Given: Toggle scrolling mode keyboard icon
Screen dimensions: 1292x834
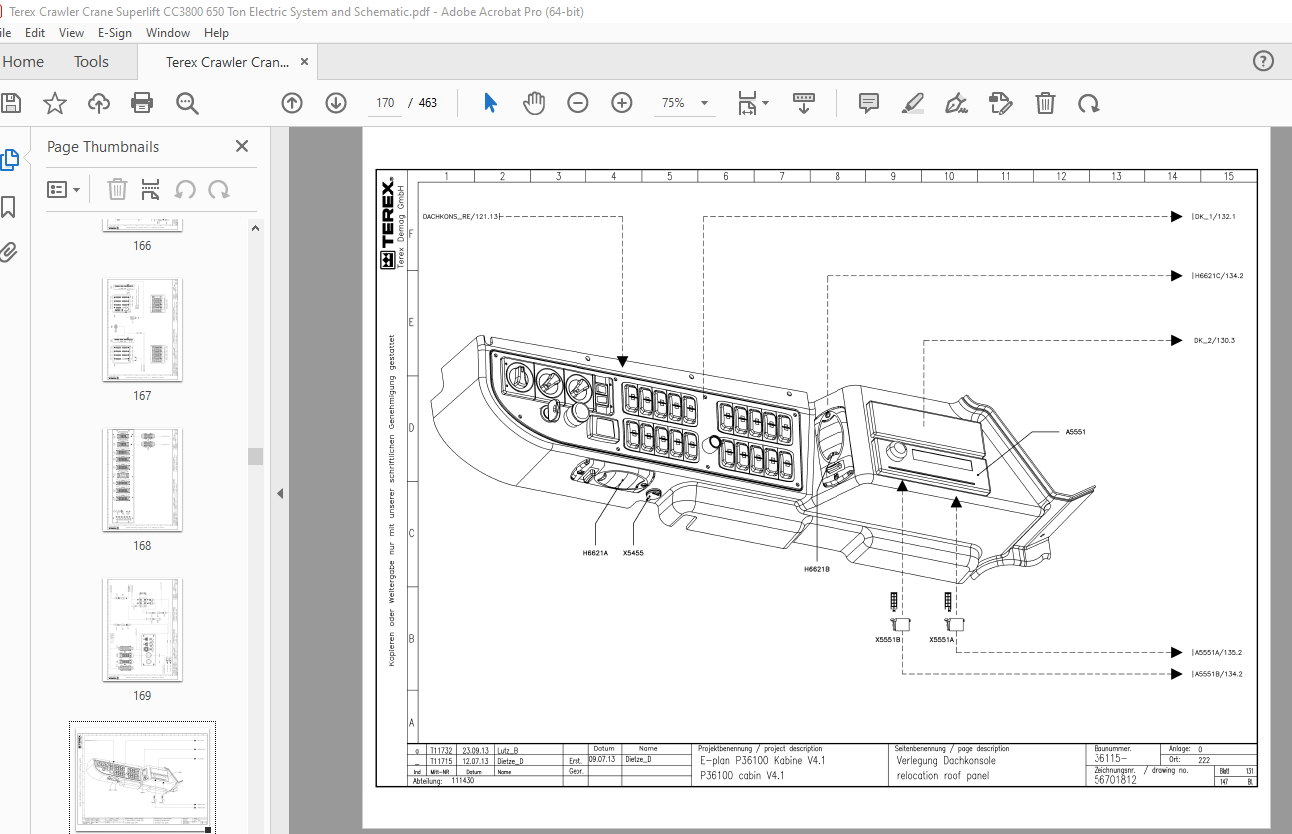Looking at the screenshot, I should 804,103.
